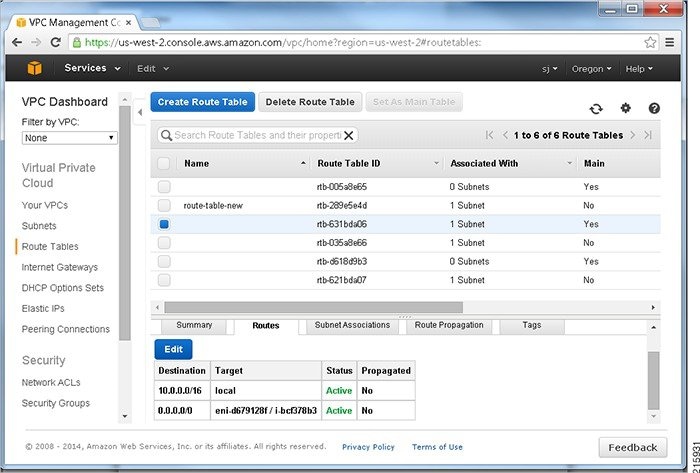Open Network ACLs in sidebar
This screenshot has height=473, width=700.
point(51,382)
